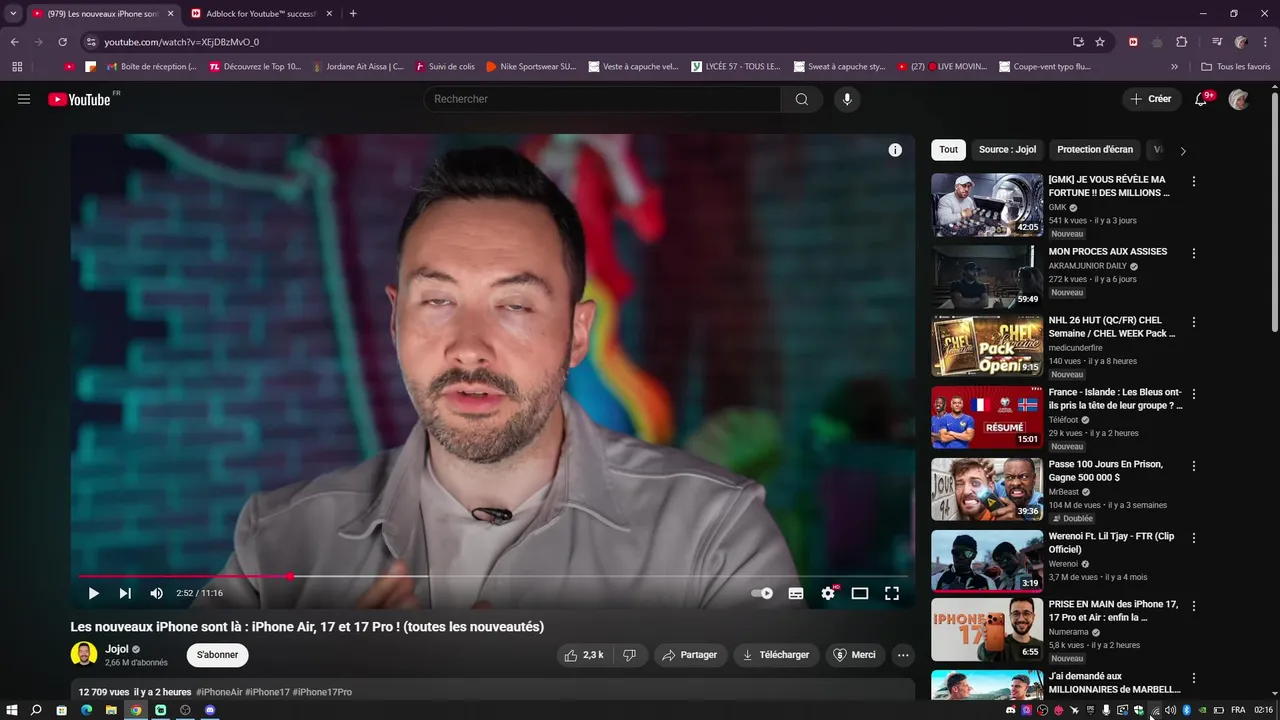Screen dimensions: 1280x720
Task: Open the Tous les favoris folder
Action: point(1235,67)
